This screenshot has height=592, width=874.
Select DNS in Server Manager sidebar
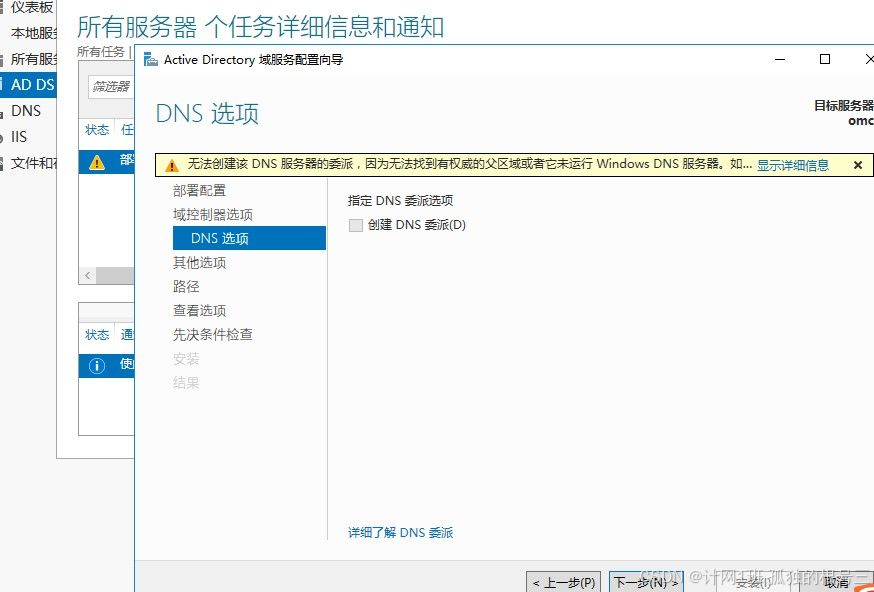(28, 111)
